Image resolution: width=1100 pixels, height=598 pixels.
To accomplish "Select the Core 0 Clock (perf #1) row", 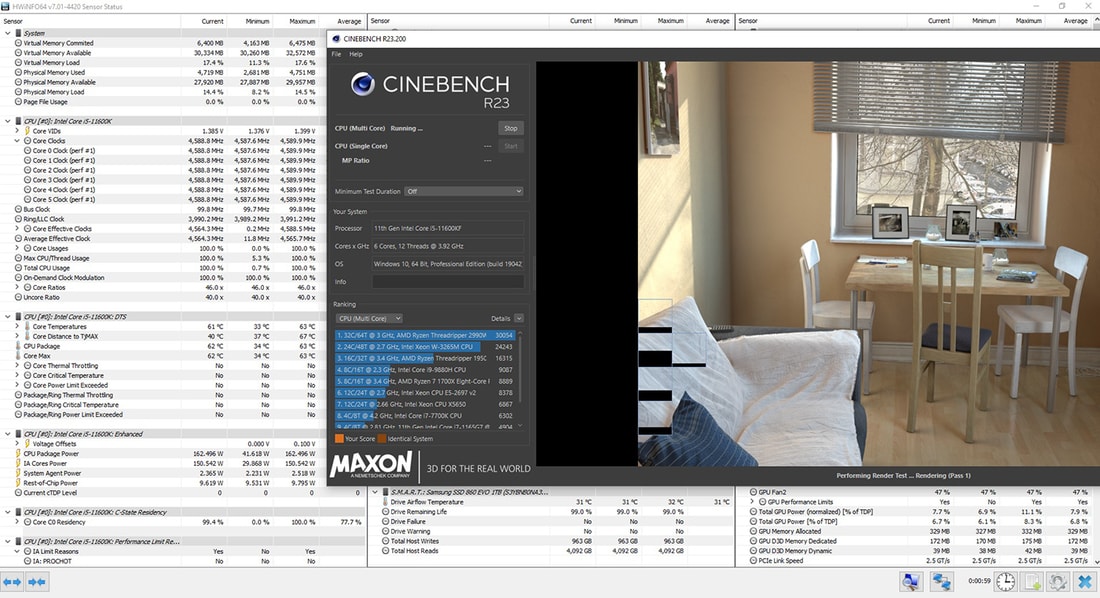I will [182, 151].
